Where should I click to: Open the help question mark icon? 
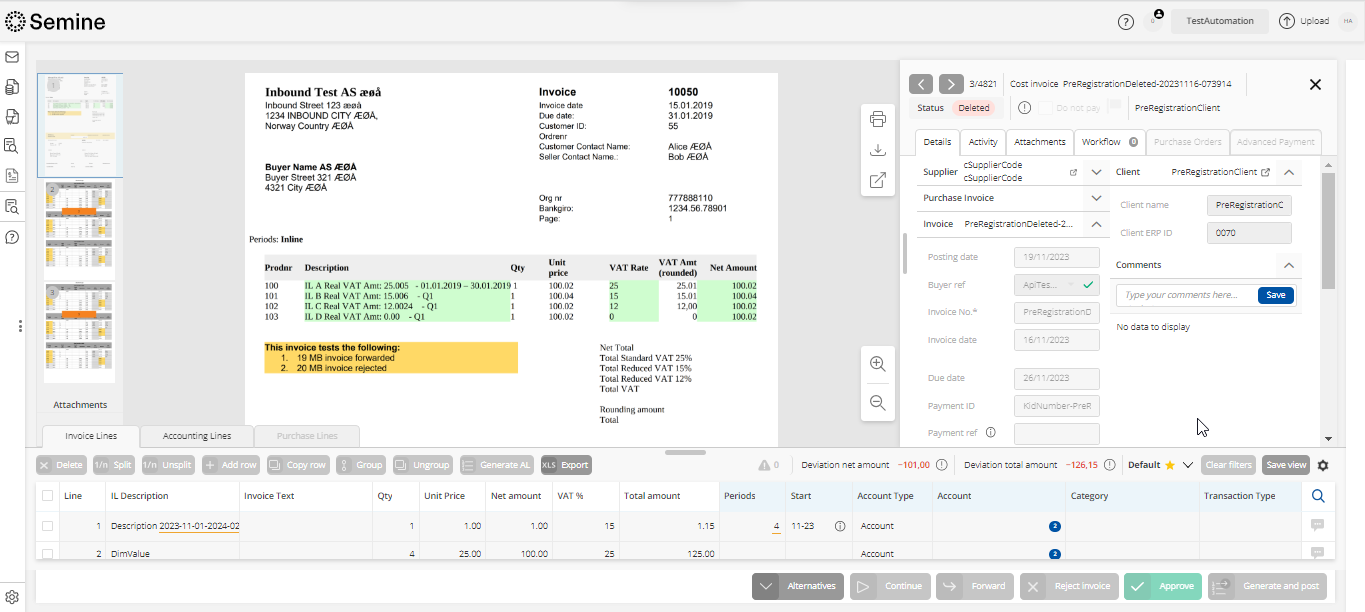1125,21
